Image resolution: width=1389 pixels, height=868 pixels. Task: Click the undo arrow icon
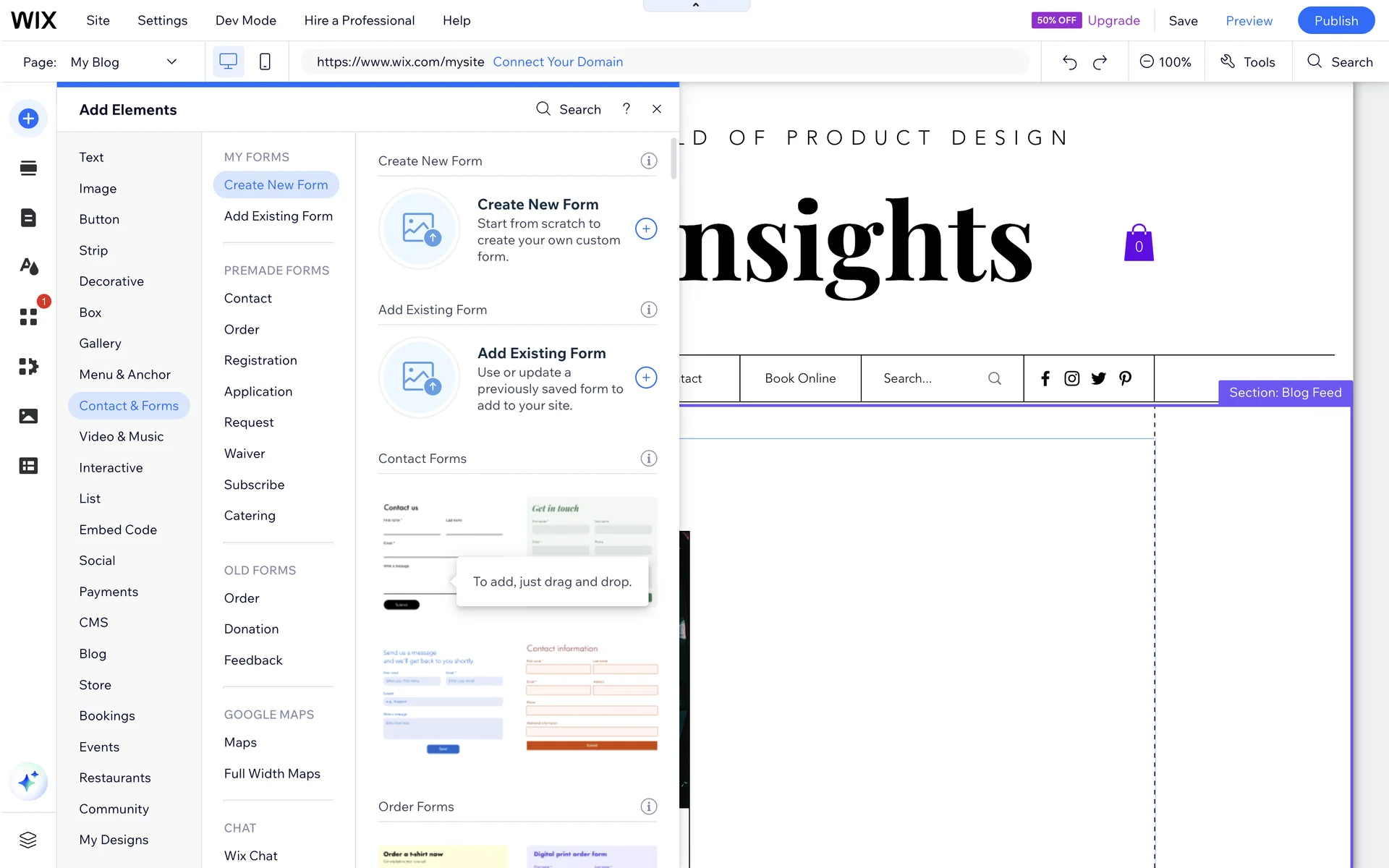1069,62
